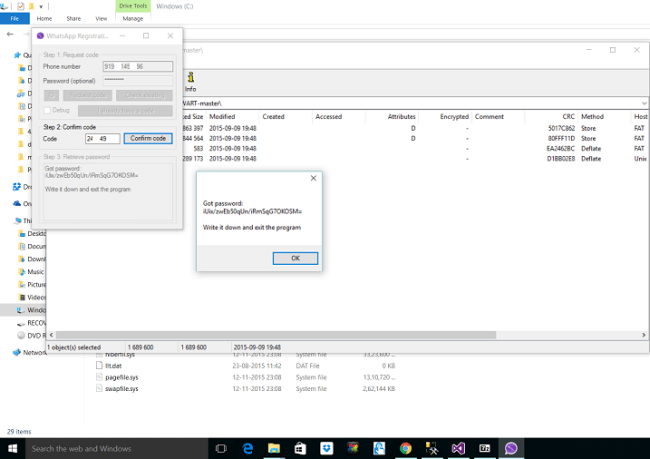Expand the 7-Zip address path dropdown

[644, 103]
